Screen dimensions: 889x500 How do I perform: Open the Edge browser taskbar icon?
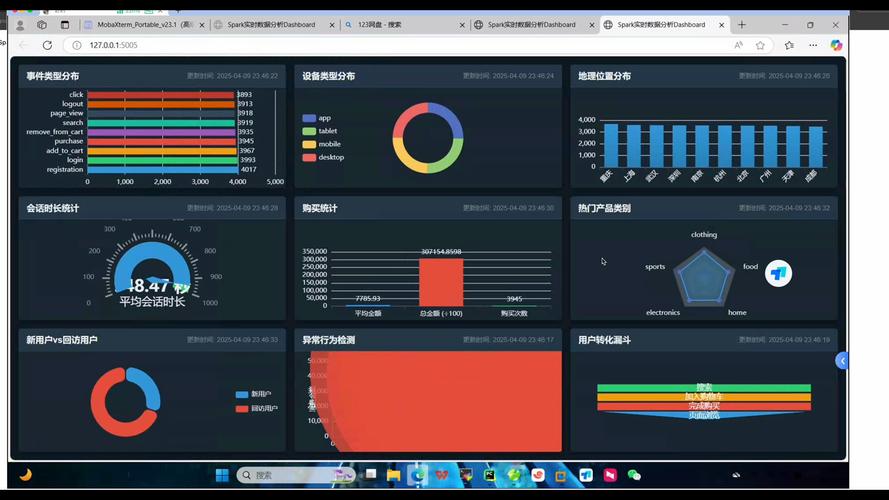pos(418,475)
